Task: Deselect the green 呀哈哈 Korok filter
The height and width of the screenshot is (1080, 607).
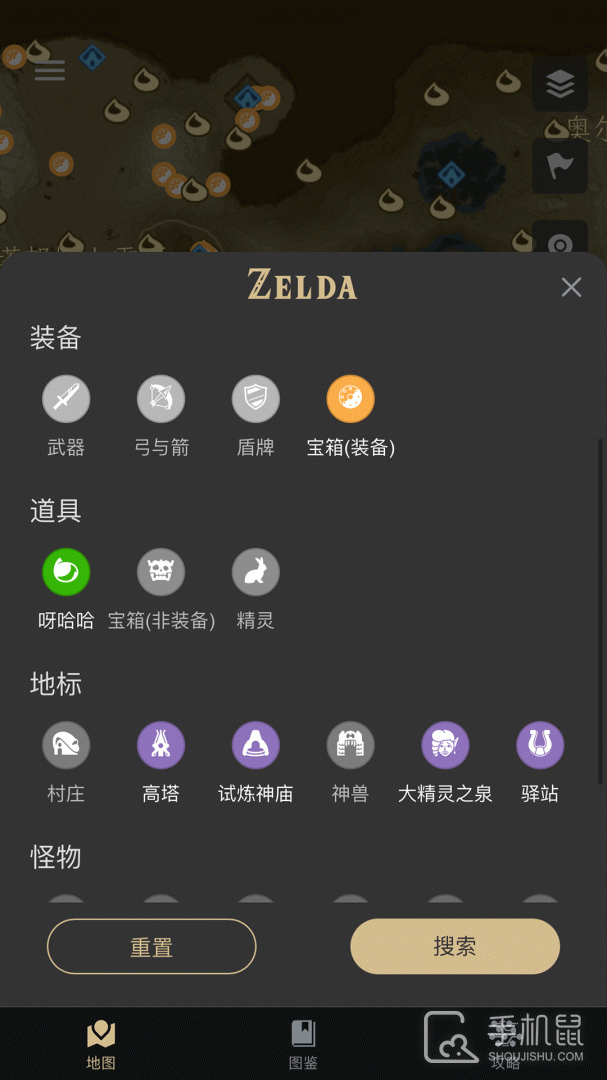Action: [66, 573]
